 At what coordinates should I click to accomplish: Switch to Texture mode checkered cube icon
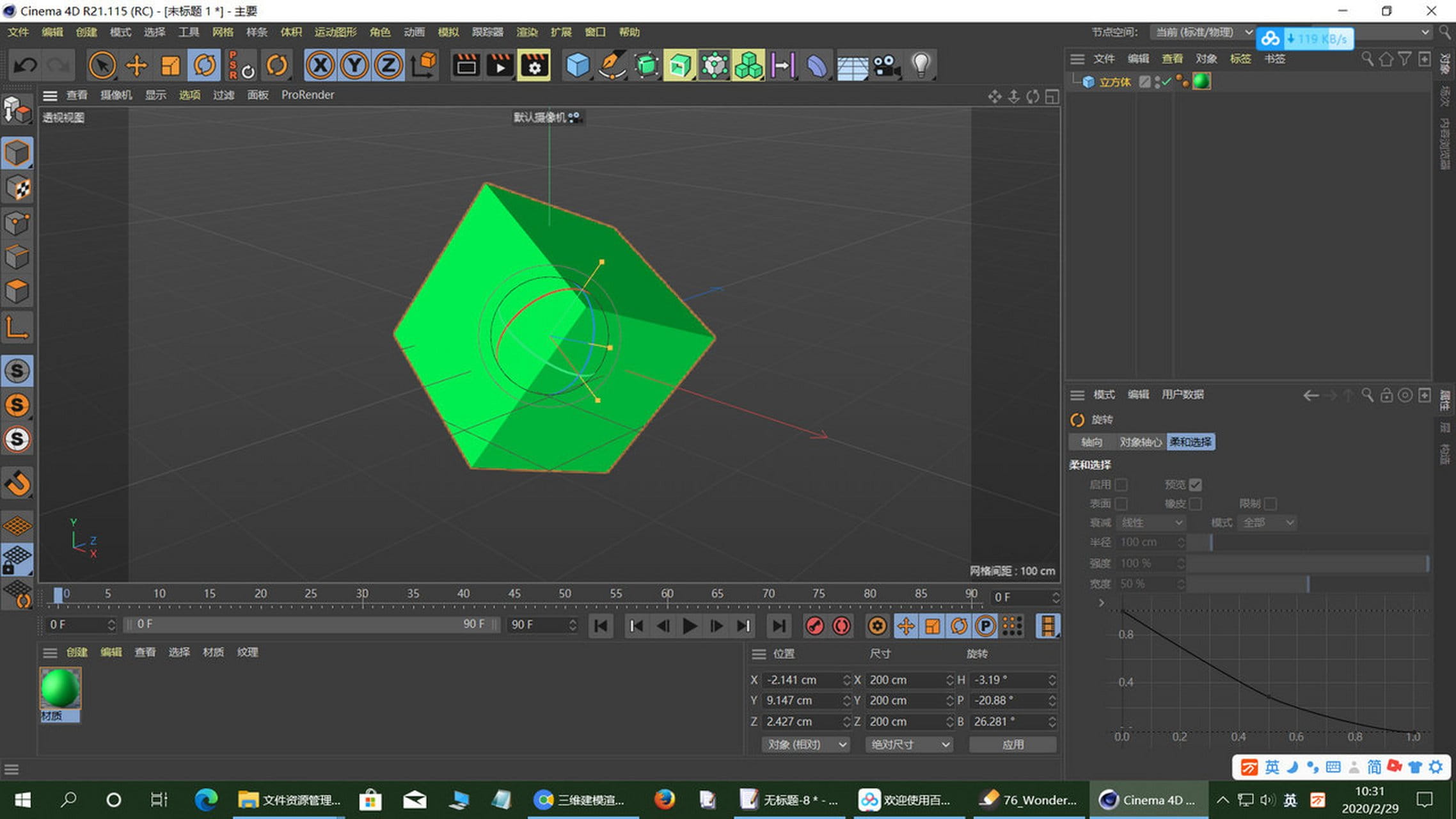point(17,188)
